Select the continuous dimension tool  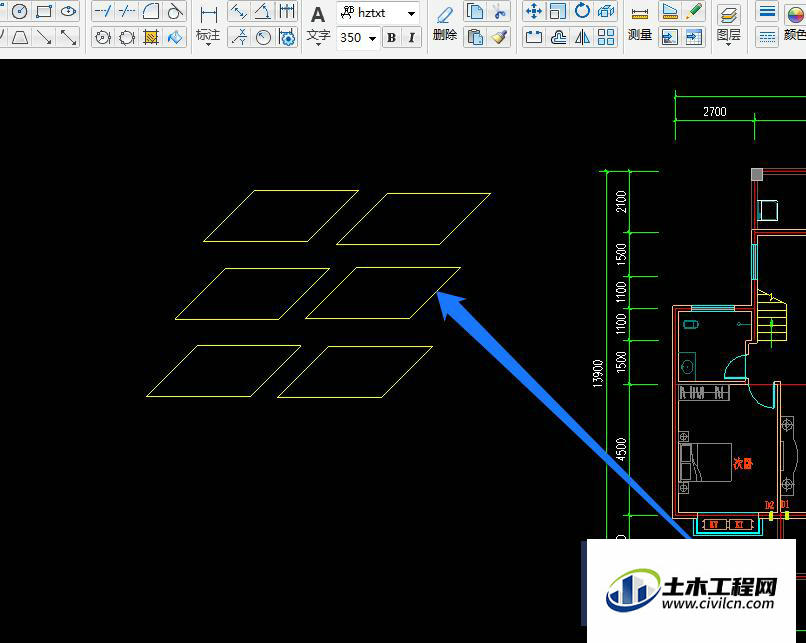287,11
